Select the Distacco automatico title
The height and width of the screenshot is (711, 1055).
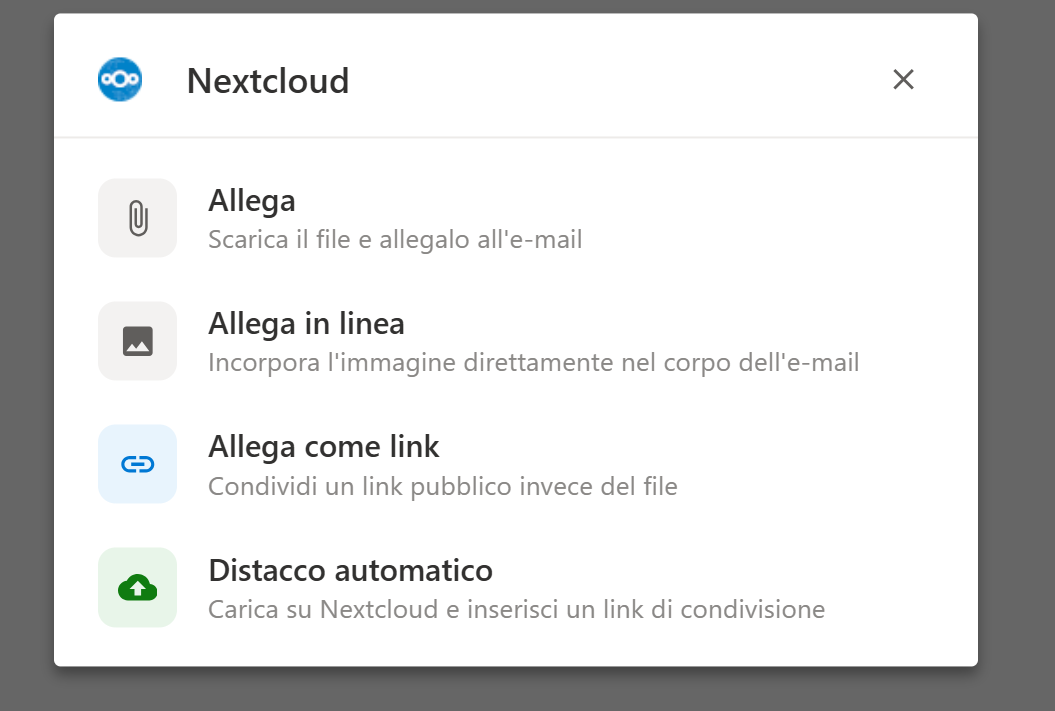(x=350, y=570)
